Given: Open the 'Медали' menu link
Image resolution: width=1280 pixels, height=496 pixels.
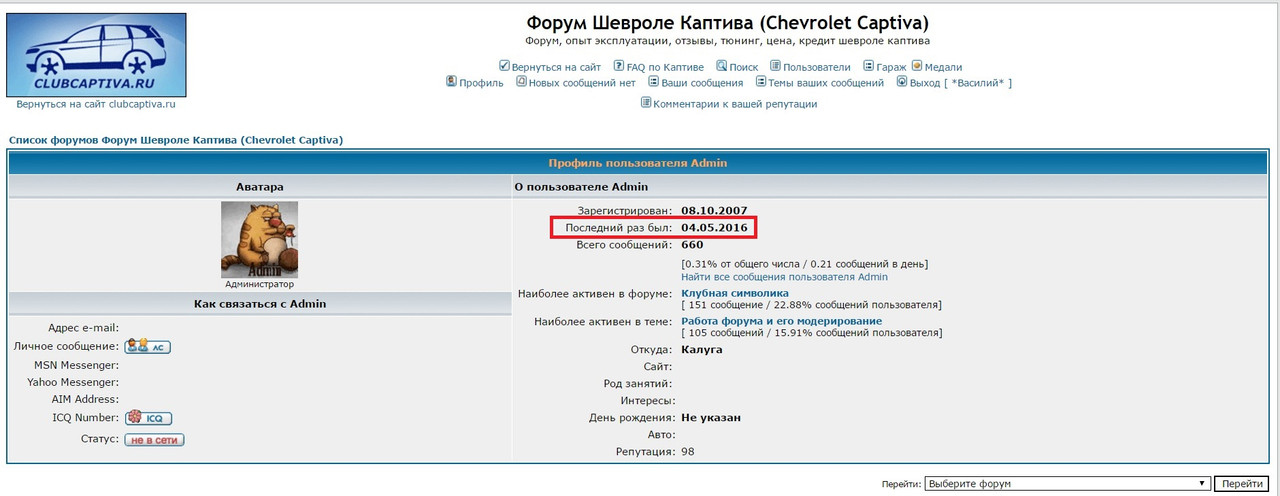Looking at the screenshot, I should (x=943, y=67).
